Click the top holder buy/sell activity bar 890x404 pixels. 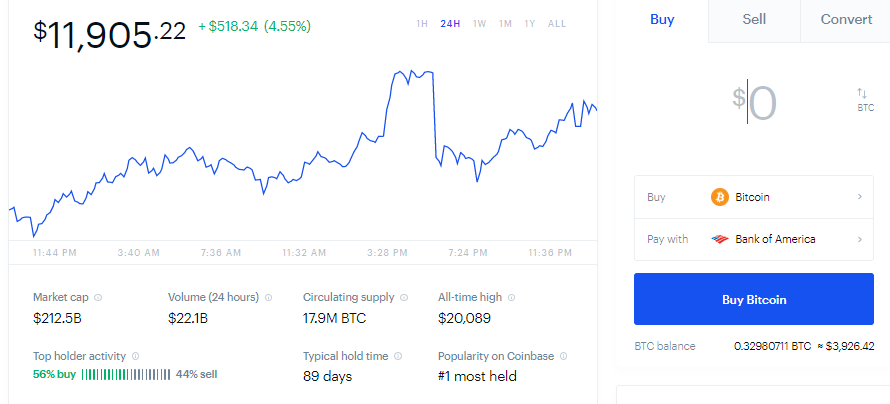coord(125,374)
